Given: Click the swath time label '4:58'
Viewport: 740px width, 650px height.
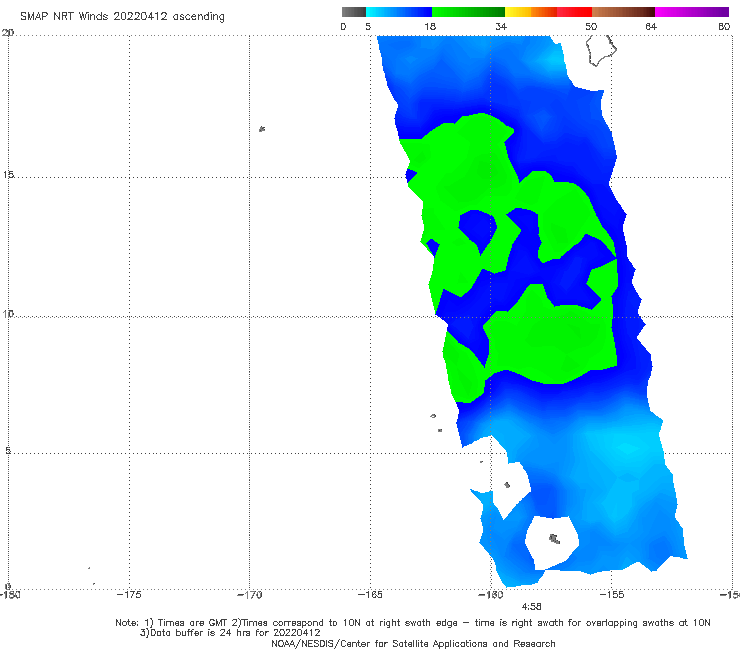Looking at the screenshot, I should click(x=531, y=607).
